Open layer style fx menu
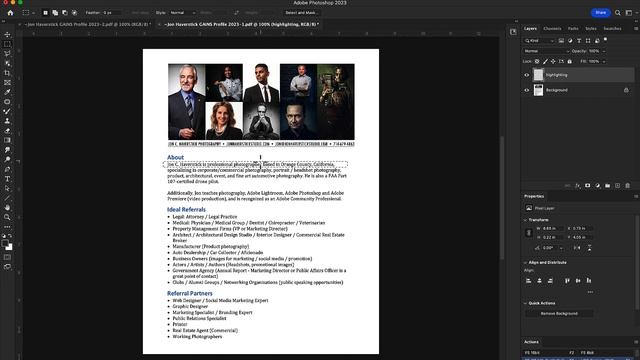640x360 pixels. [578, 186]
